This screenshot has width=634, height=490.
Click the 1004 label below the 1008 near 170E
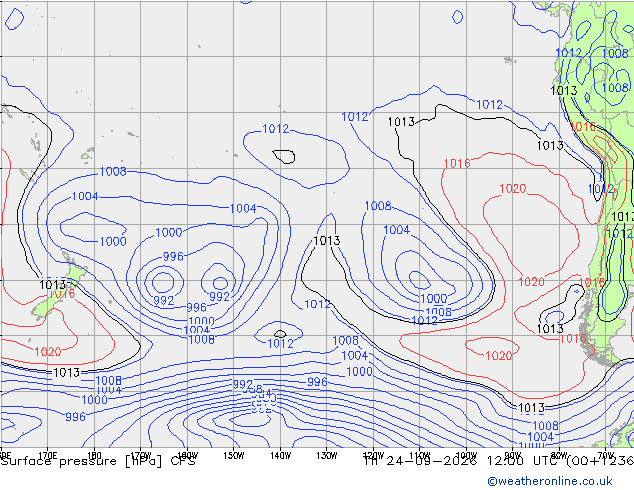(x=85, y=196)
